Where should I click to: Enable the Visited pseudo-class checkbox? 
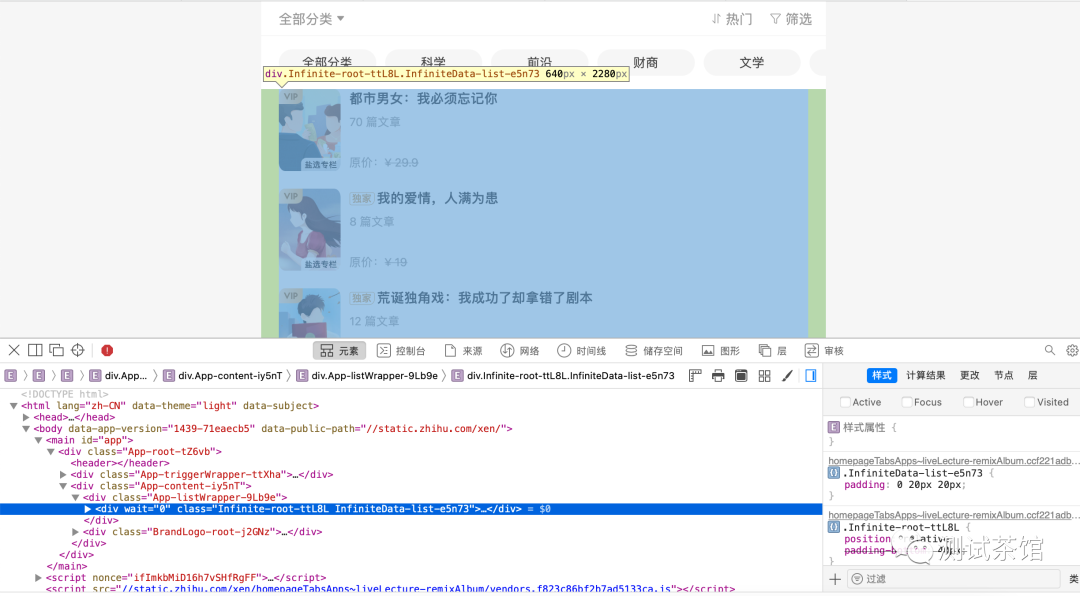coord(1029,402)
